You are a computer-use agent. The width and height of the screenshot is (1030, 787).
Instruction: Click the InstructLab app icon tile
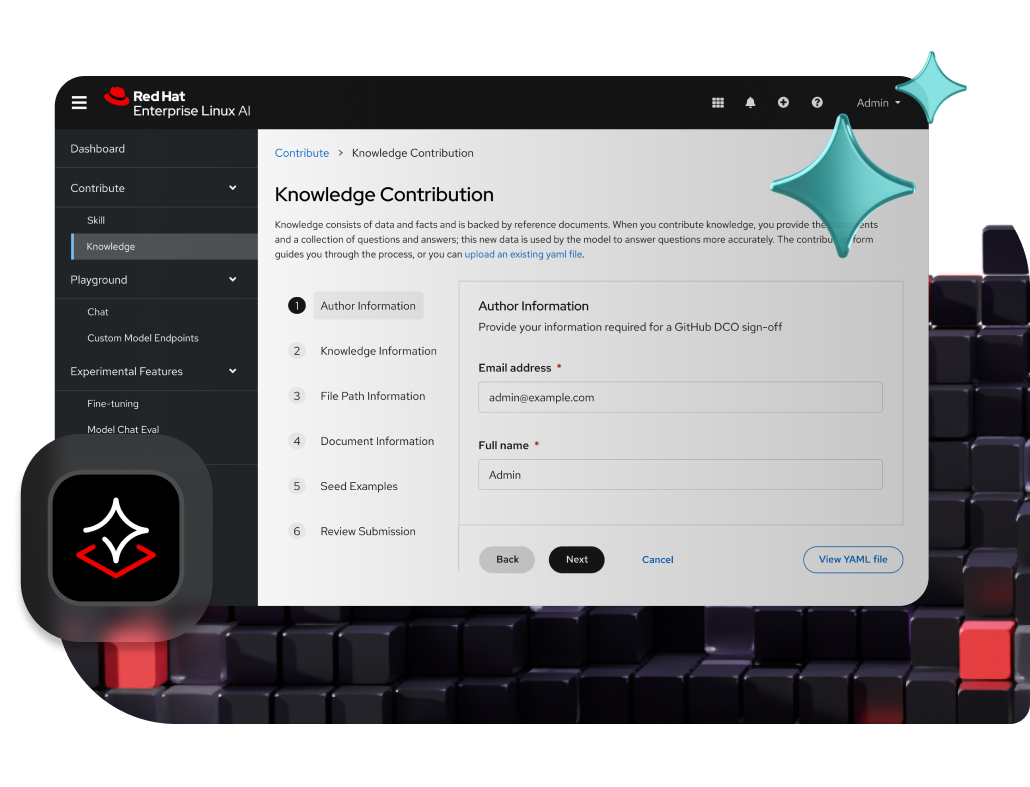[116, 537]
